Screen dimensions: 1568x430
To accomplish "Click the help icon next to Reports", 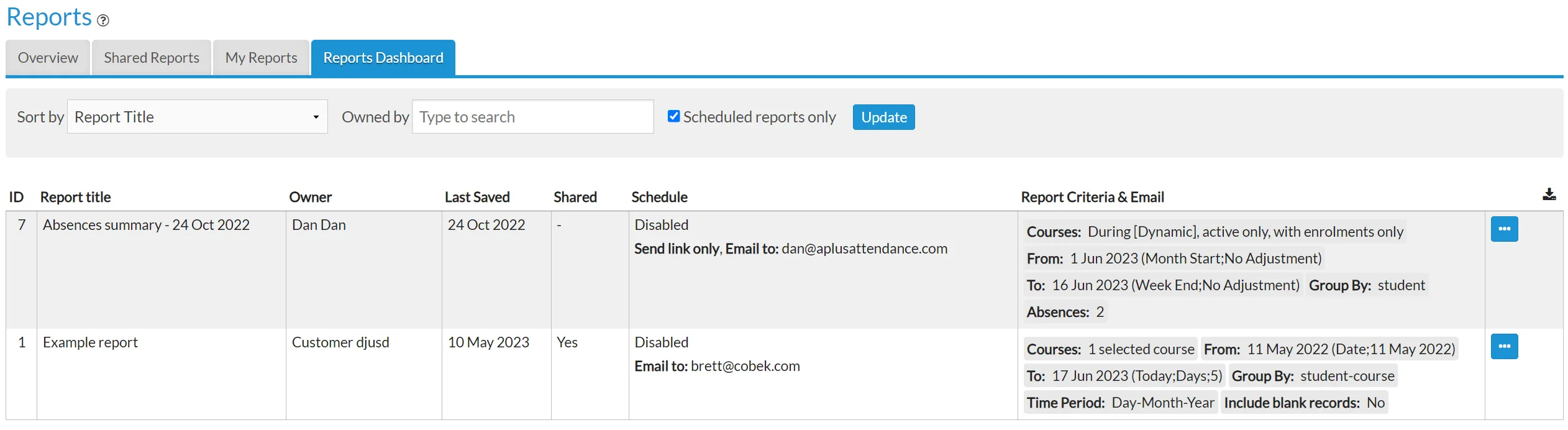I will coord(103,21).
